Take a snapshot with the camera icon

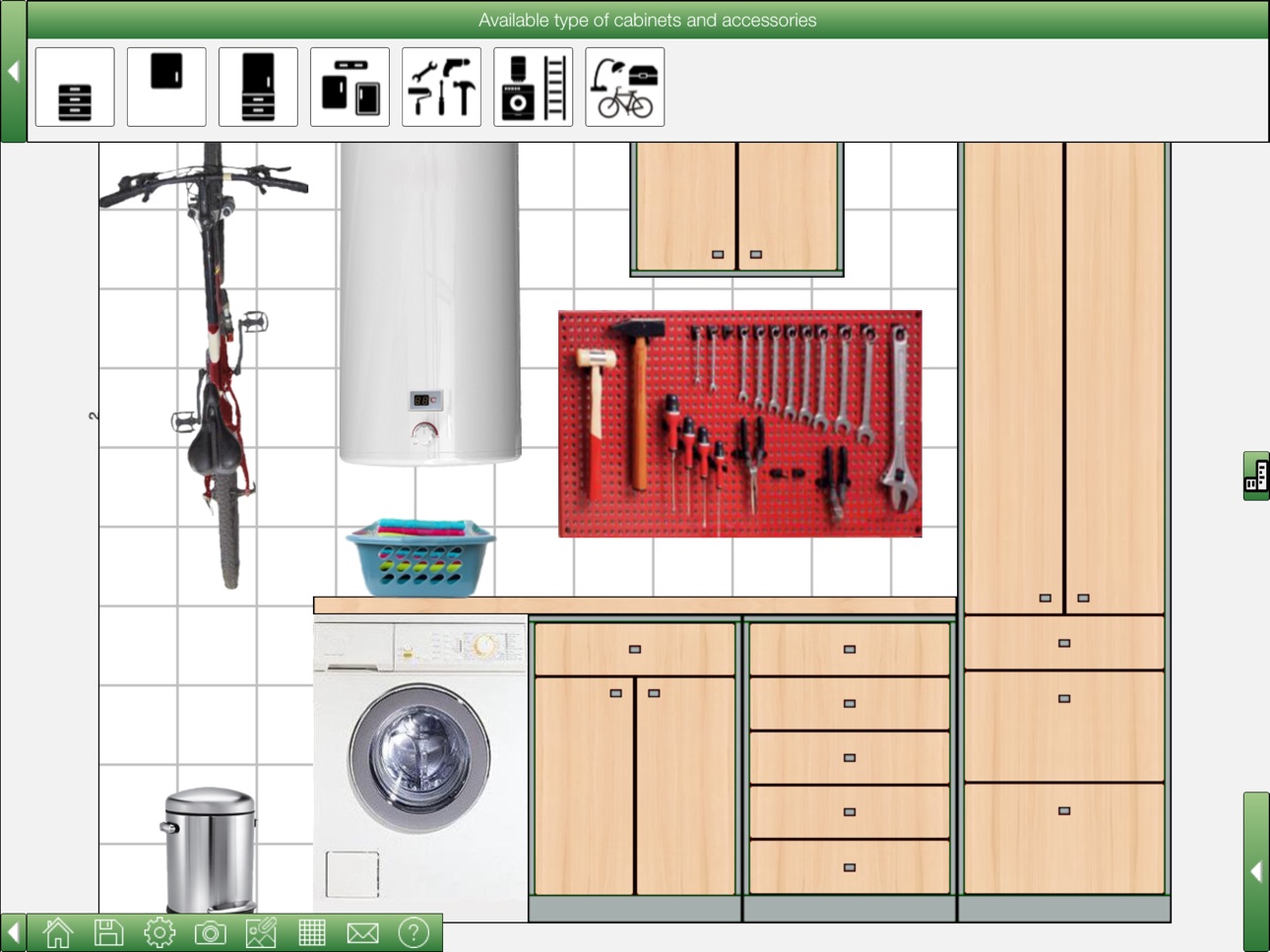[x=210, y=932]
